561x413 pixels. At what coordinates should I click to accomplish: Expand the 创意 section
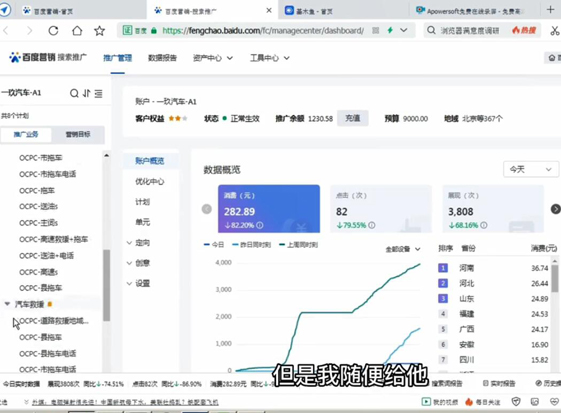pos(138,263)
